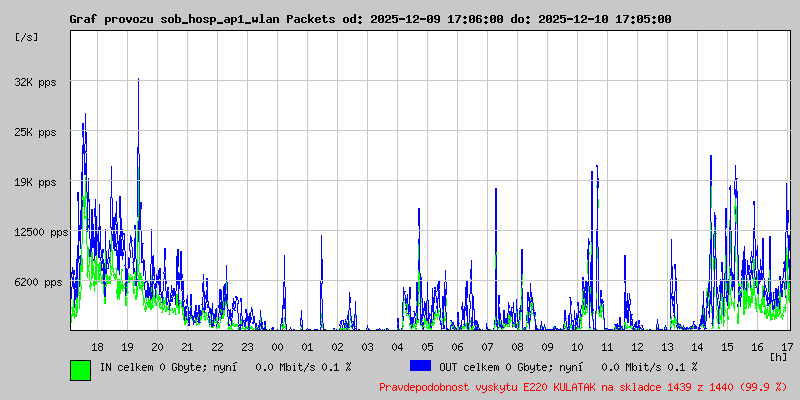Click hour label '16' on x-axis

pos(758,347)
